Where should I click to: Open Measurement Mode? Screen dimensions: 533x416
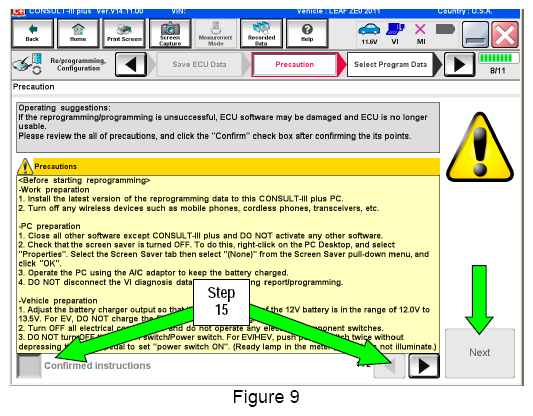(216, 33)
